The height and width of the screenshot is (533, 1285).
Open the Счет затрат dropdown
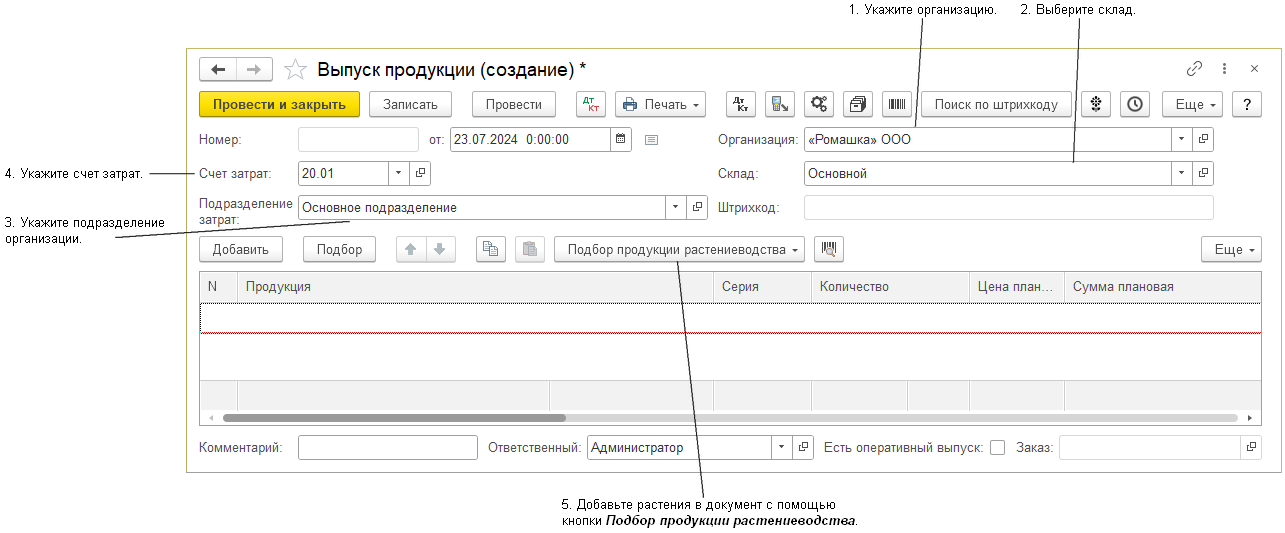coord(398,173)
